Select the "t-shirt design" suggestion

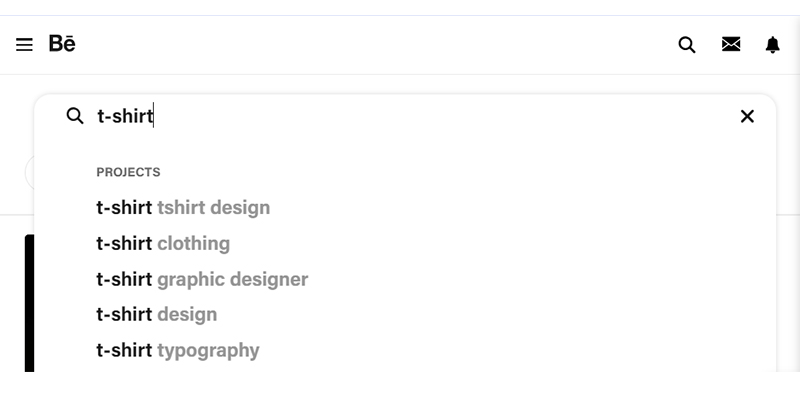click(x=156, y=314)
